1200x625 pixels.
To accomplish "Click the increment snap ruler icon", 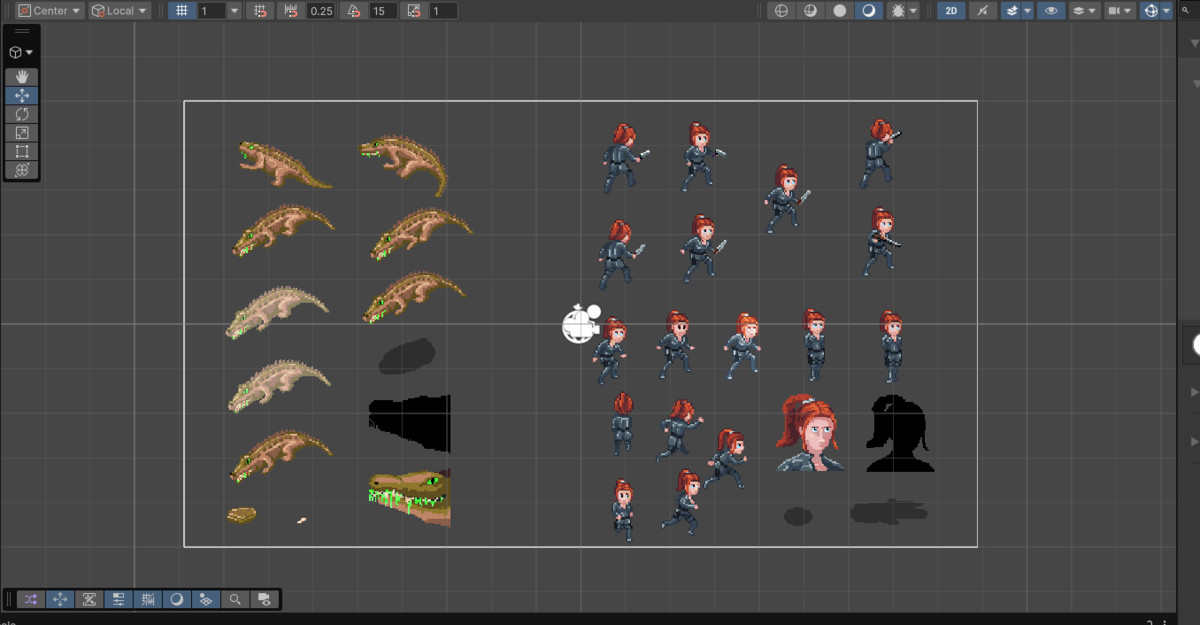I will click(x=291, y=11).
